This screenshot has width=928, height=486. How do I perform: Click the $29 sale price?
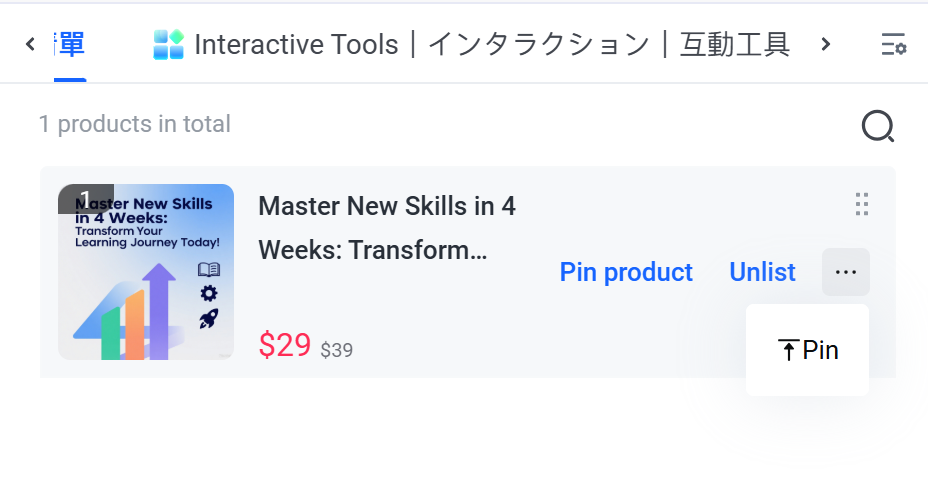pos(285,345)
